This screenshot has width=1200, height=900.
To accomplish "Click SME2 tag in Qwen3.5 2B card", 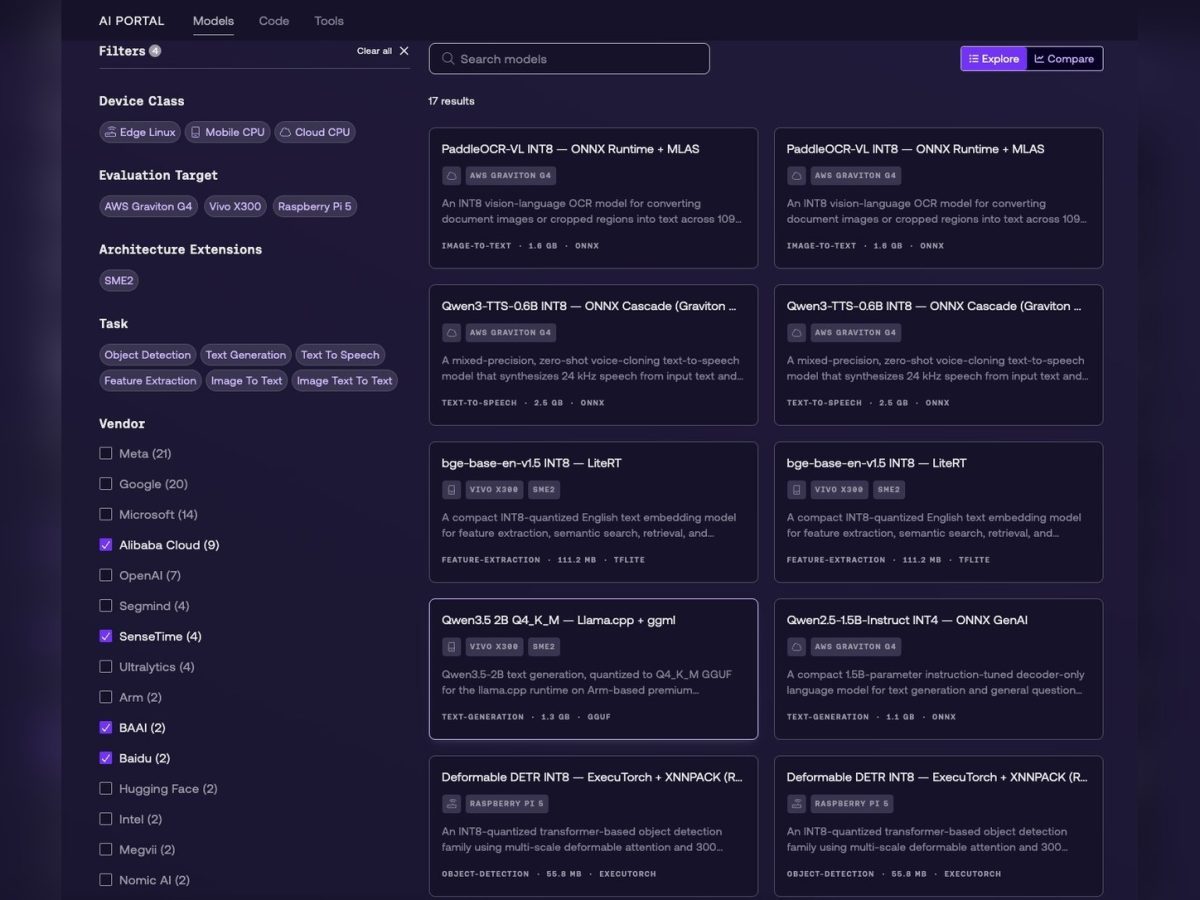I will pyautogui.click(x=544, y=647).
